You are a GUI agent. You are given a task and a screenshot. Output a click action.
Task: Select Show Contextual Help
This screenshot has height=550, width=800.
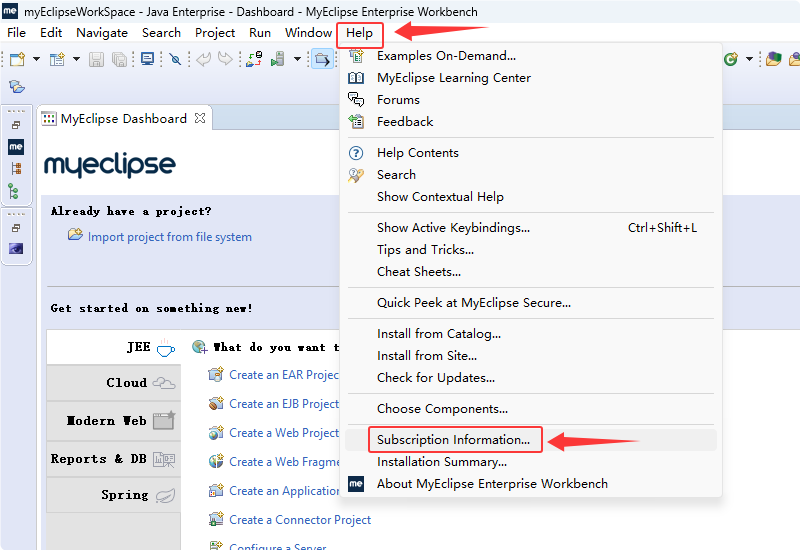[x=531, y=196]
